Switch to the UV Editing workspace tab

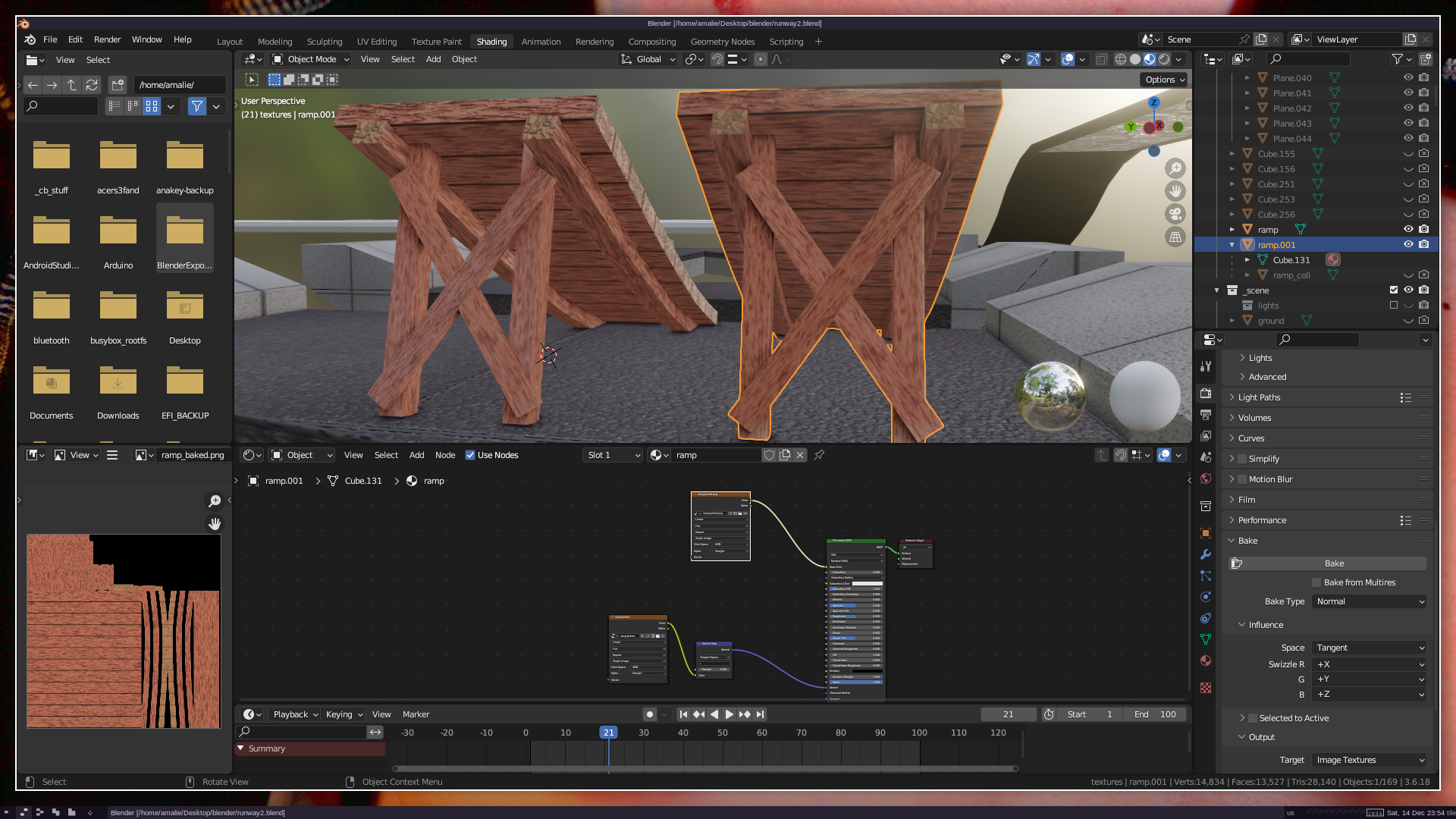pos(377,42)
